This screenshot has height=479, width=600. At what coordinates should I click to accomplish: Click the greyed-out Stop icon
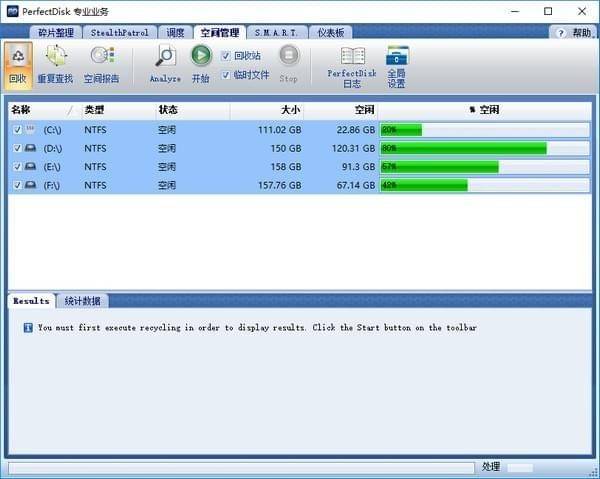pos(289,55)
